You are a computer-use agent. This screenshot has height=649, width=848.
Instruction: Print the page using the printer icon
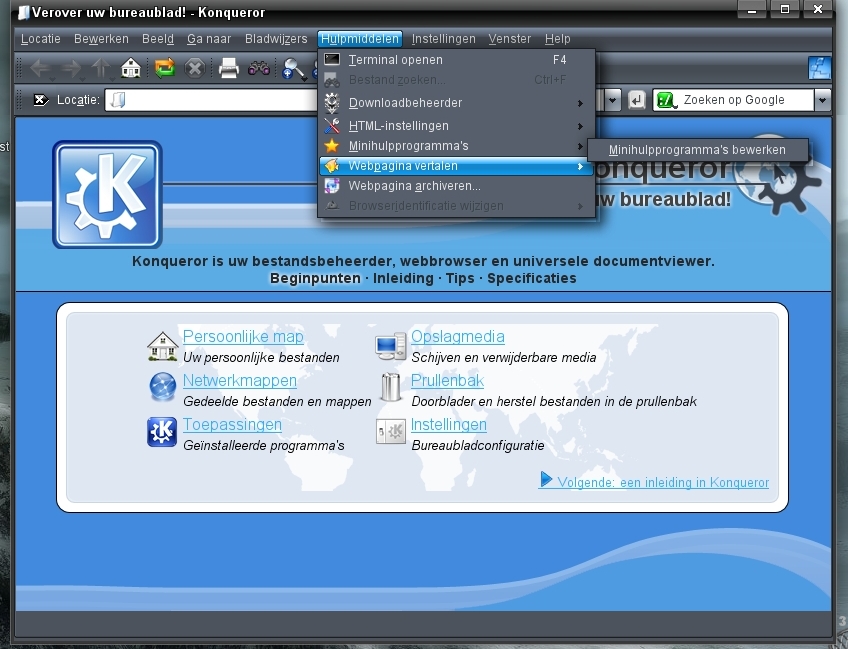coord(228,69)
